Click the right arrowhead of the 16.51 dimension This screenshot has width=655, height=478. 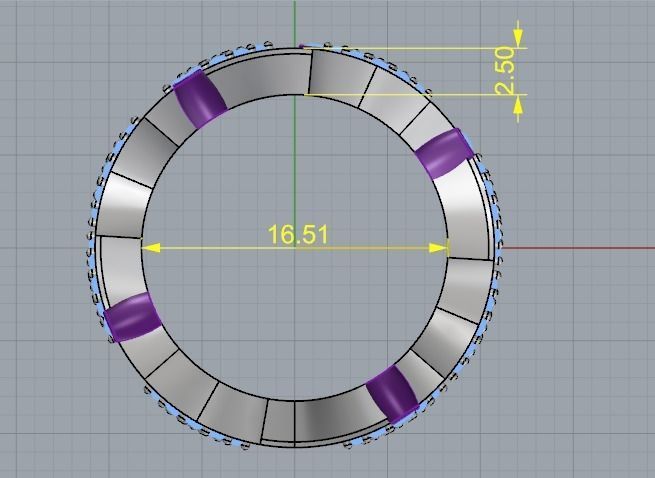438,248
